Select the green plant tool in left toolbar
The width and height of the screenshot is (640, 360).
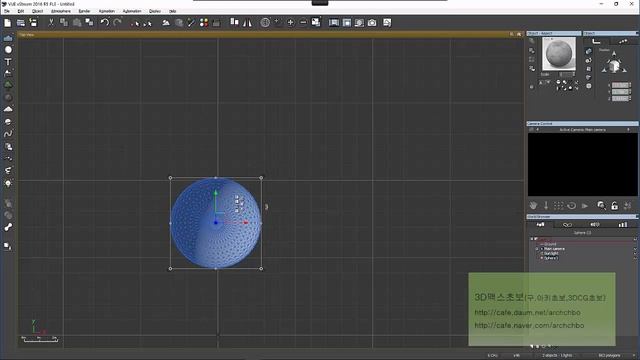pos(8,85)
